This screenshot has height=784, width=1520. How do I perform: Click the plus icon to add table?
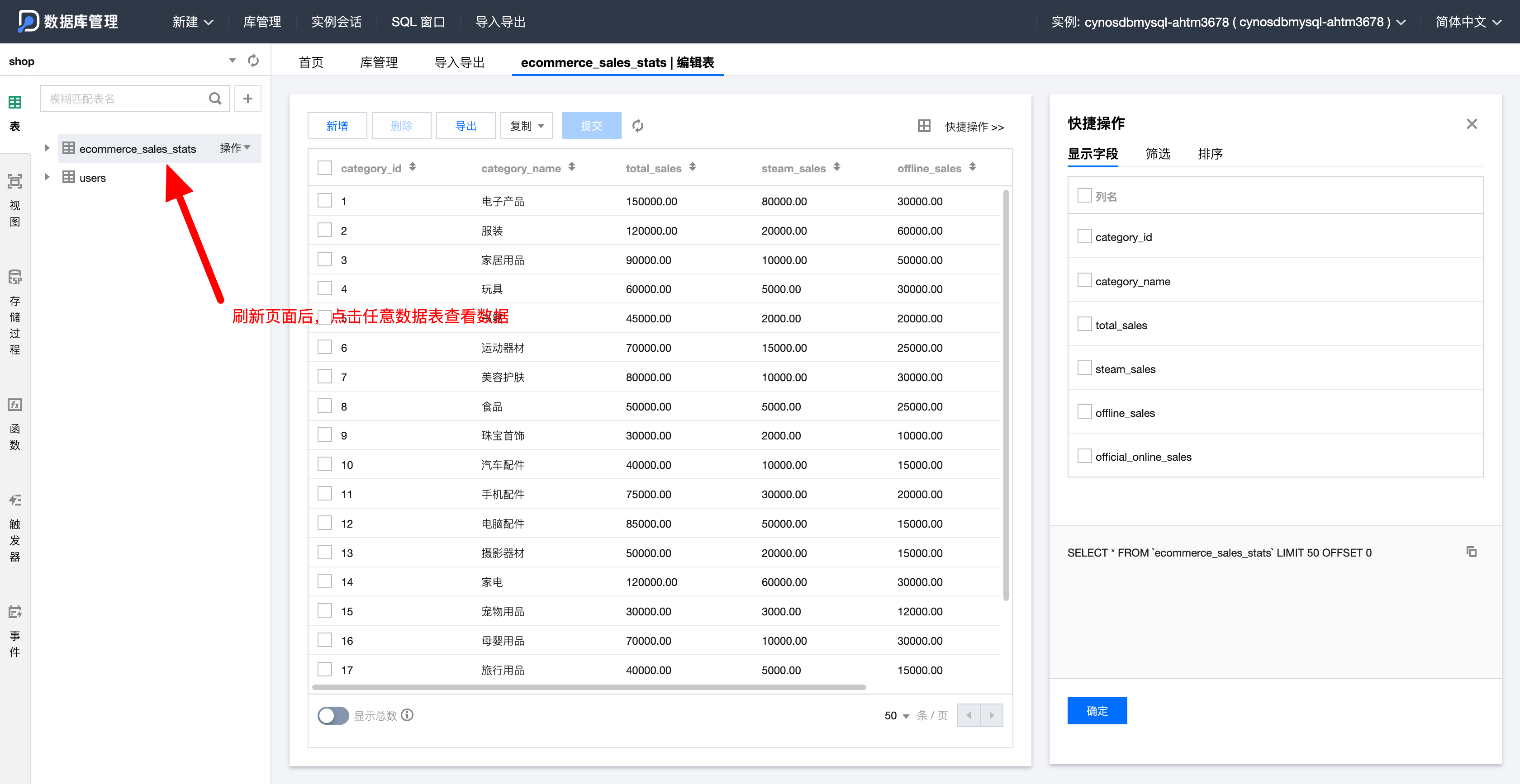248,99
